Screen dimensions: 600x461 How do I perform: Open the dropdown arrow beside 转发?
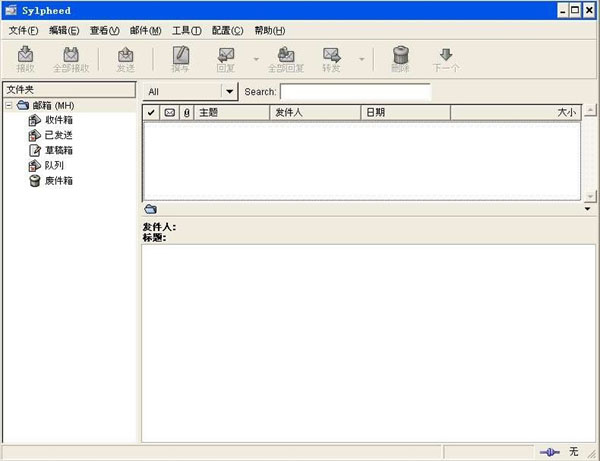click(362, 59)
